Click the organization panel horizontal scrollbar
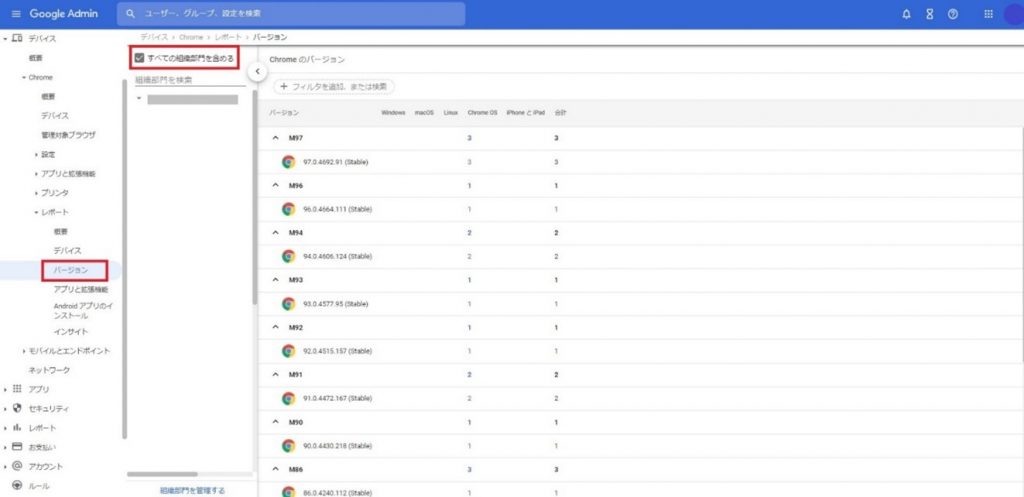 click(162, 474)
